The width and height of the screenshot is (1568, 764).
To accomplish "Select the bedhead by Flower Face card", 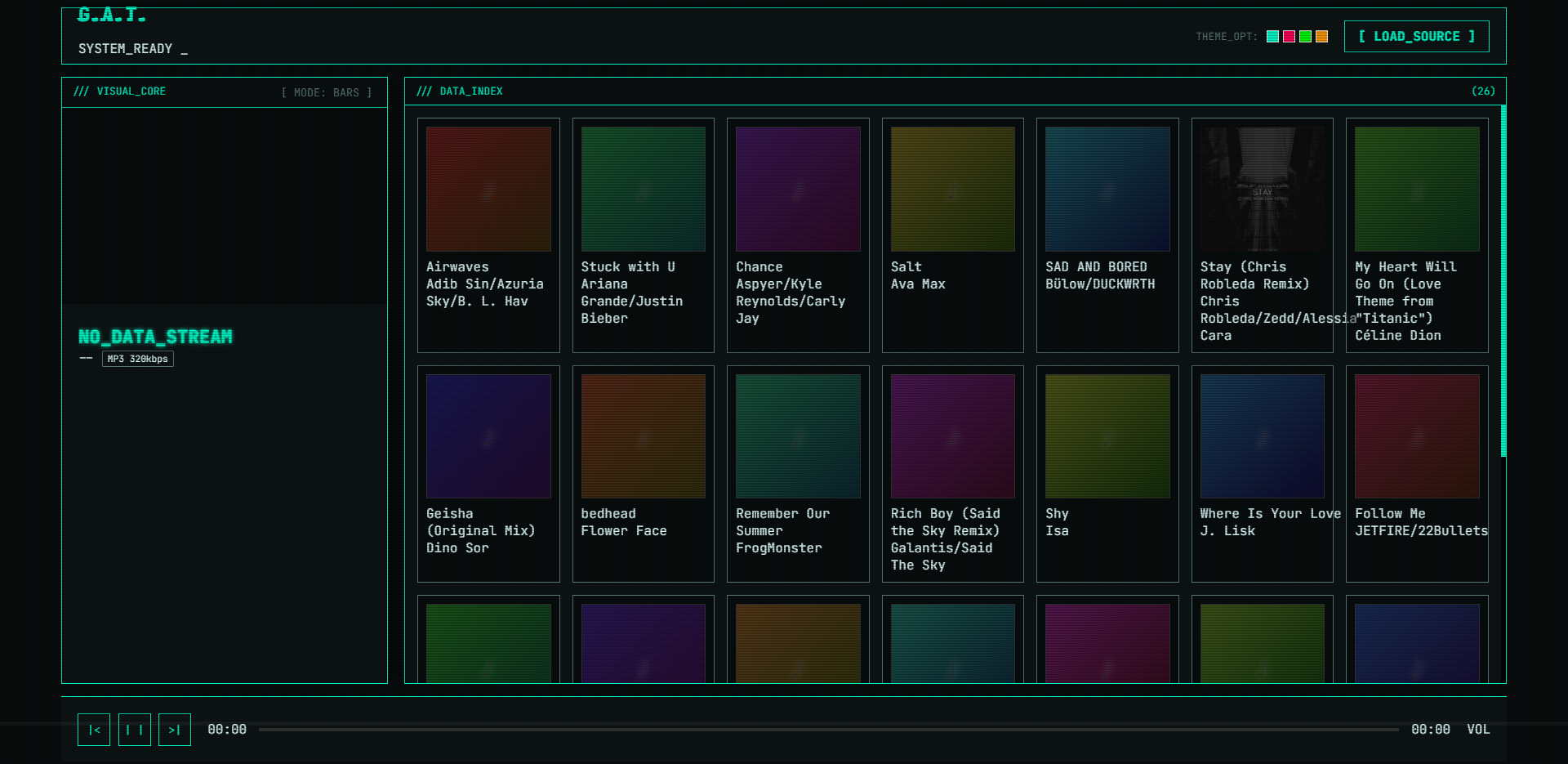I will point(643,474).
